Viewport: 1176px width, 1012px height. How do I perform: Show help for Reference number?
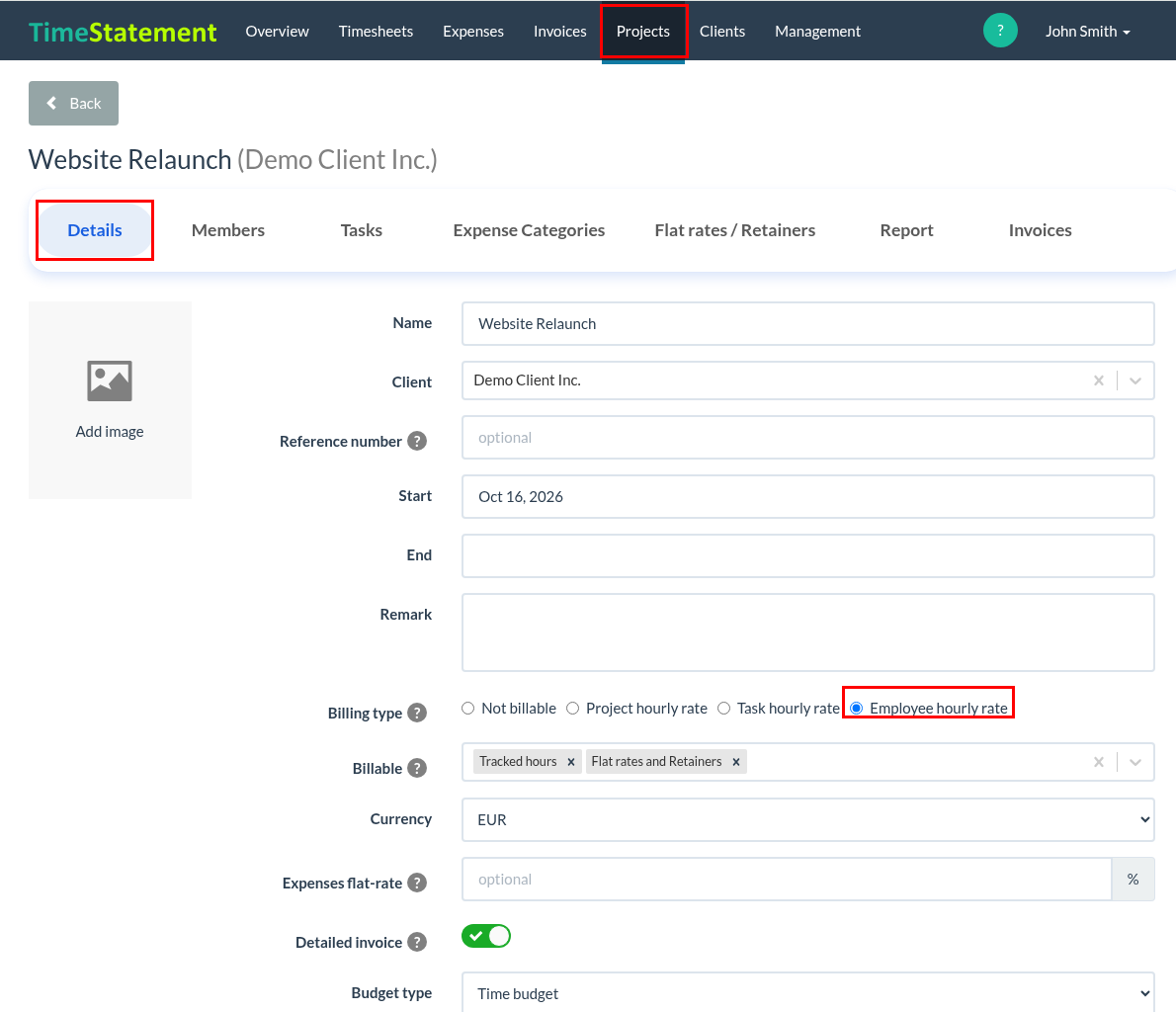pyautogui.click(x=417, y=441)
